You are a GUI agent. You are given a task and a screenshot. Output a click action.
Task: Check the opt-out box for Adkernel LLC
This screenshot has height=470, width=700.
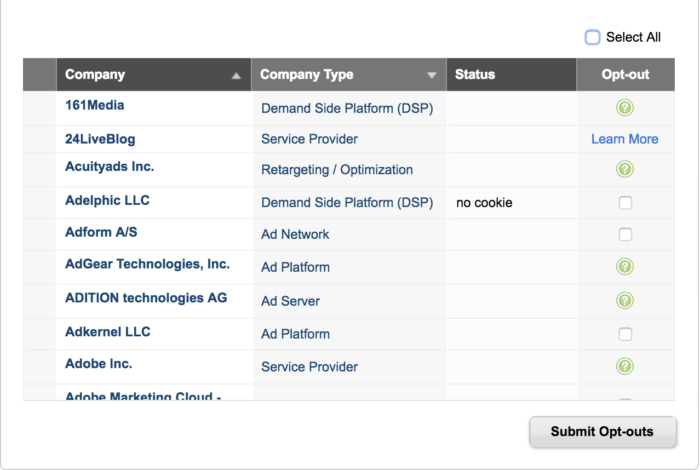625,334
